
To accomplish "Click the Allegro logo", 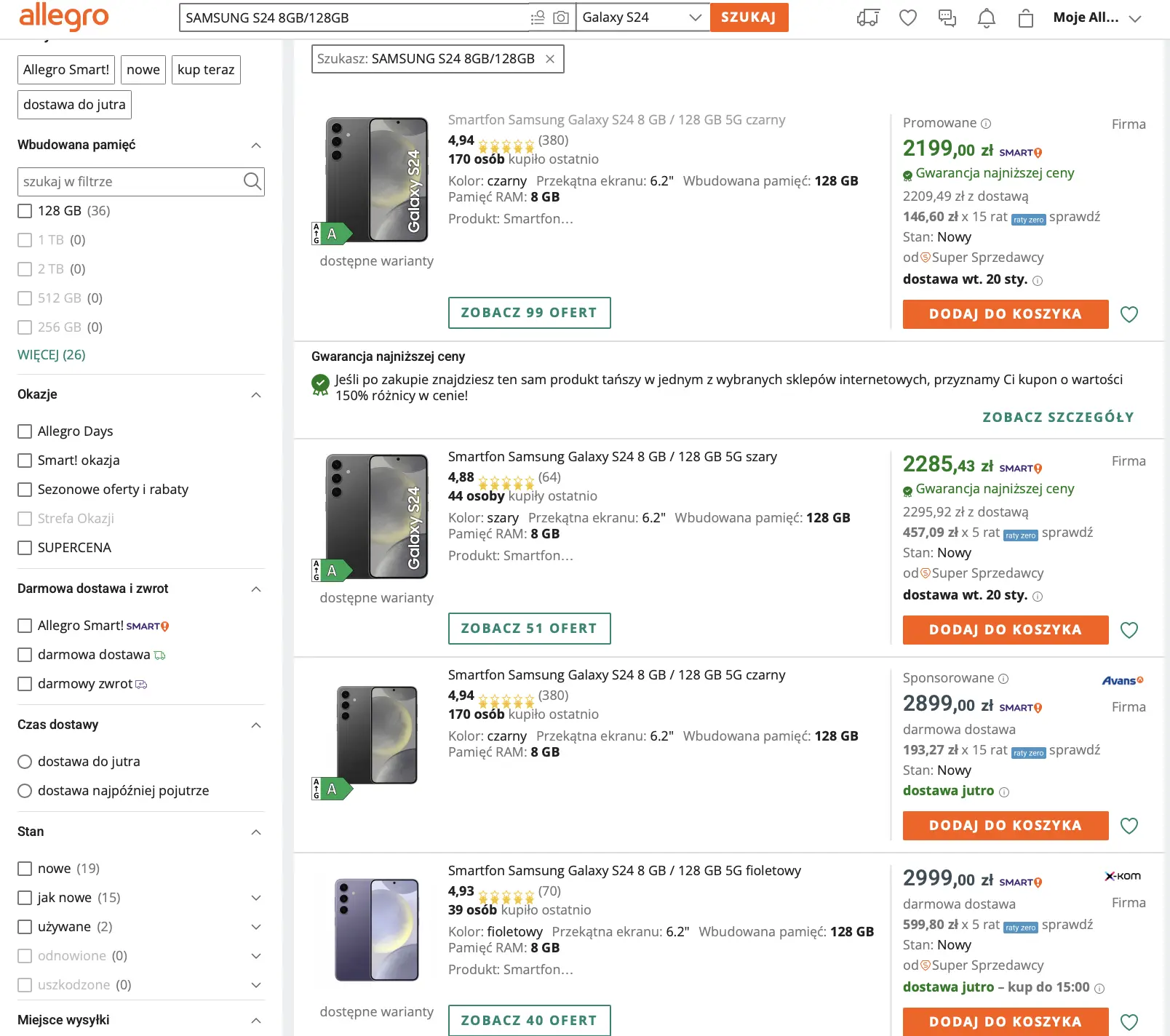I will (64, 18).
